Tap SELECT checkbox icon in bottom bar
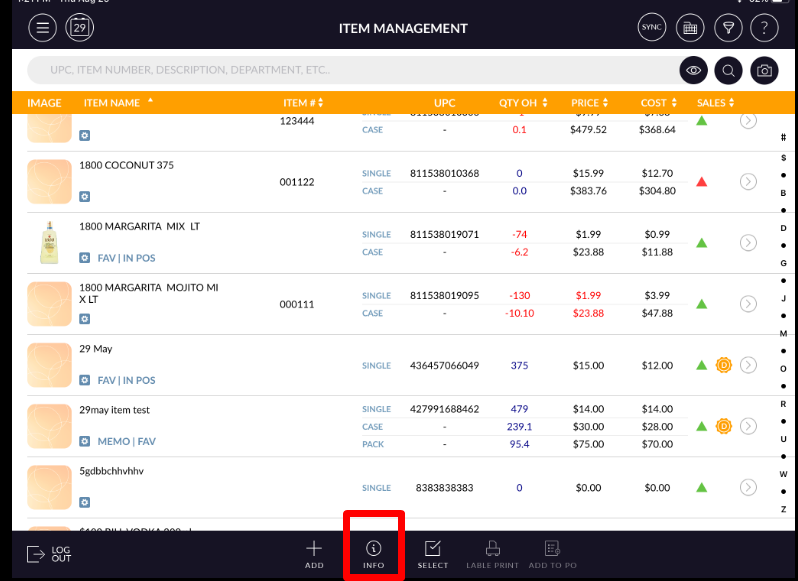This screenshot has width=798, height=581. (433, 554)
